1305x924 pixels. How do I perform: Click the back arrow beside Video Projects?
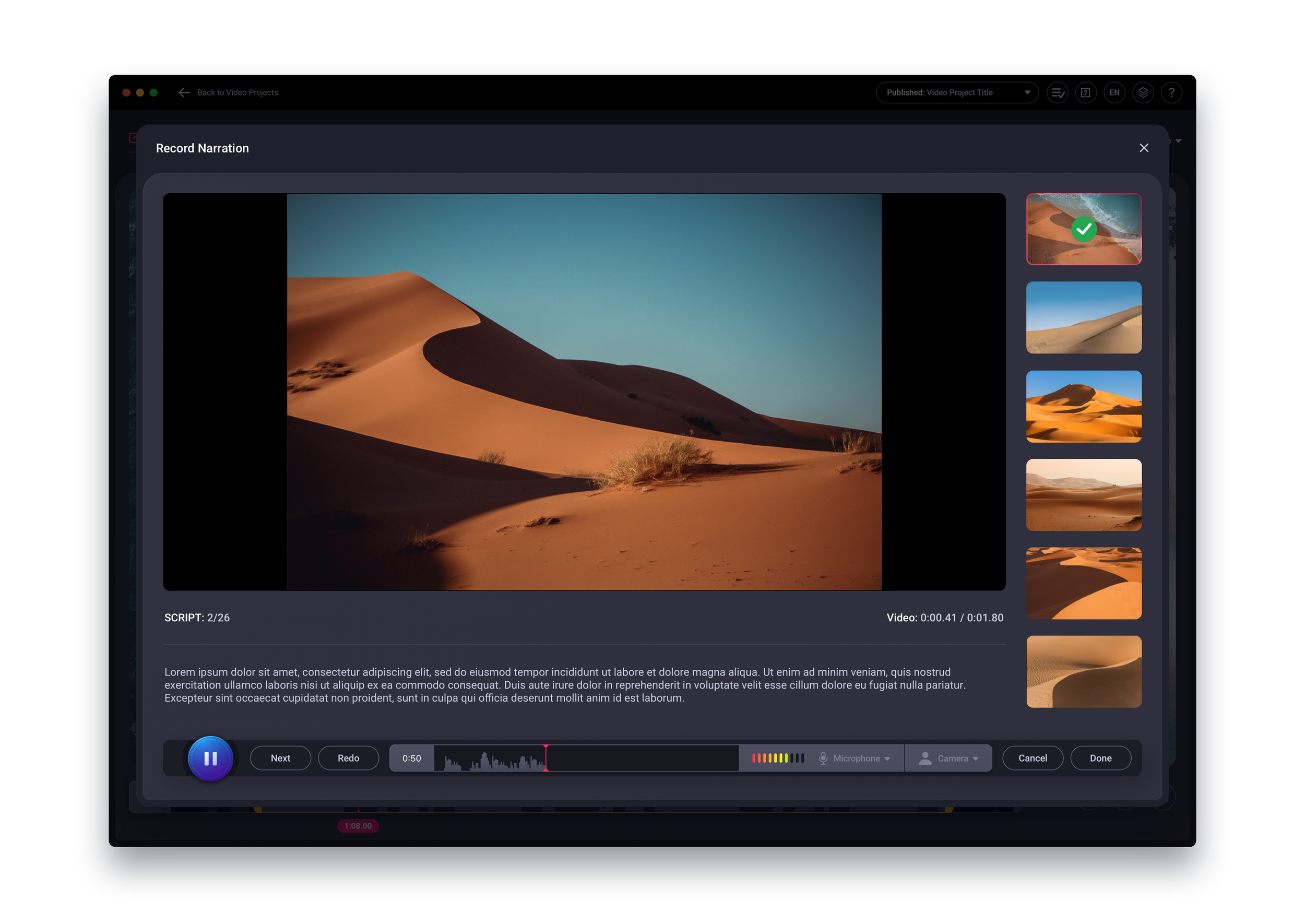click(x=184, y=92)
